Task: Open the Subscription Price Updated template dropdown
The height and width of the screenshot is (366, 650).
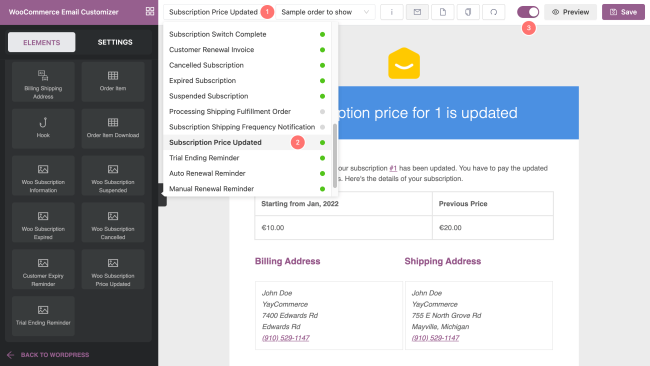Action: (x=213, y=12)
